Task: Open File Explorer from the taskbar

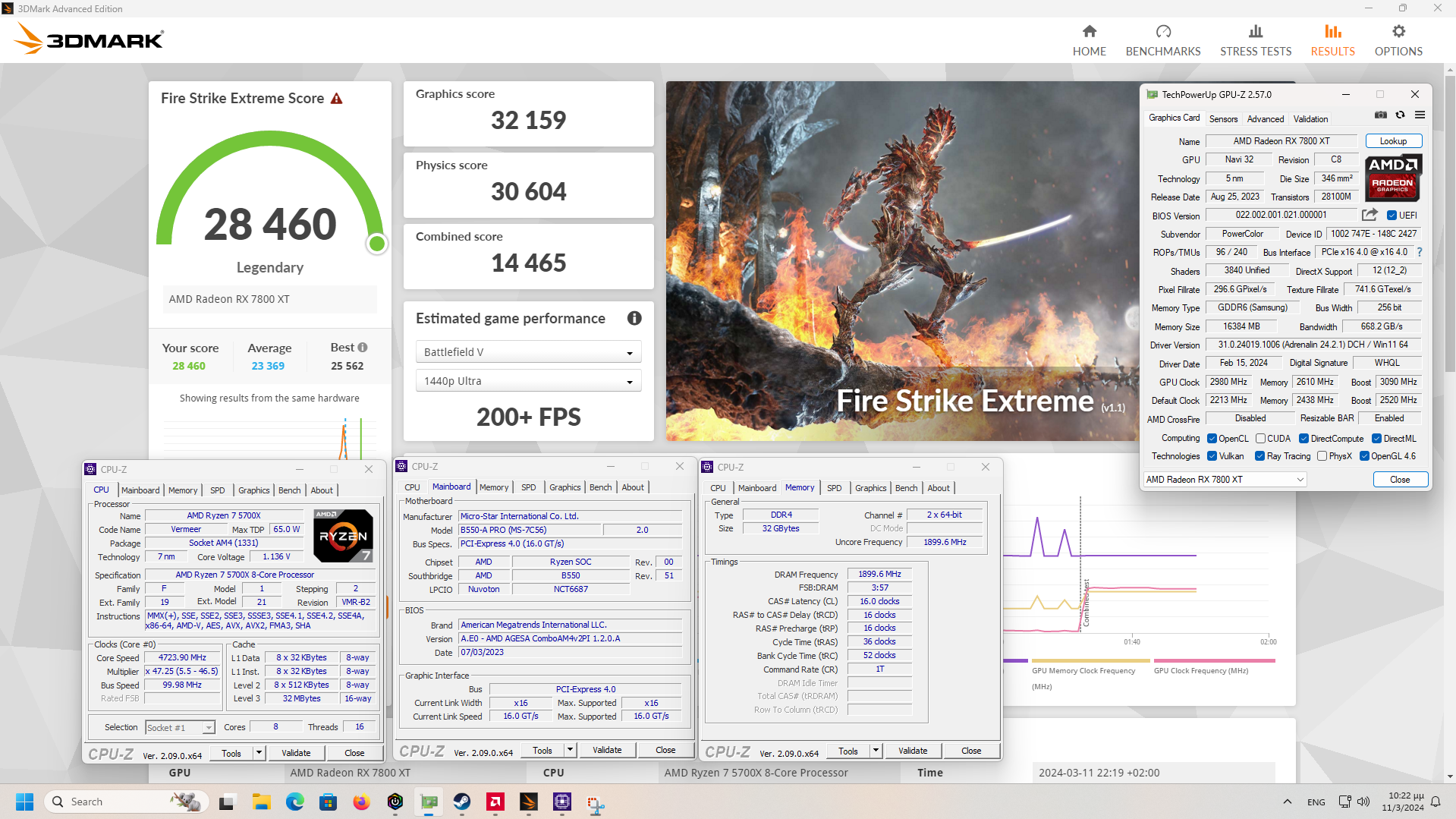Action: [x=262, y=802]
